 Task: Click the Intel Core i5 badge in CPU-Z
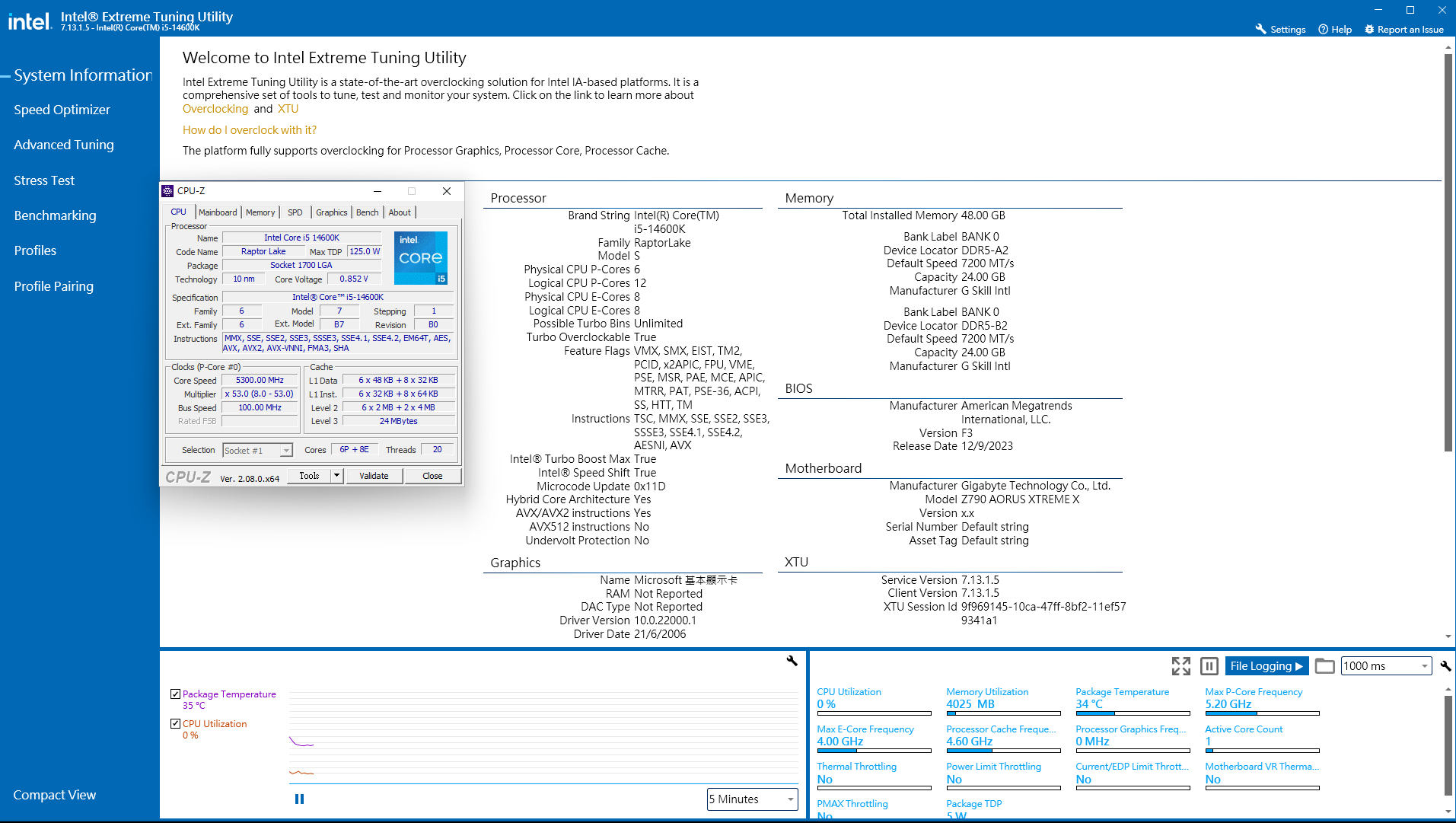[420, 258]
